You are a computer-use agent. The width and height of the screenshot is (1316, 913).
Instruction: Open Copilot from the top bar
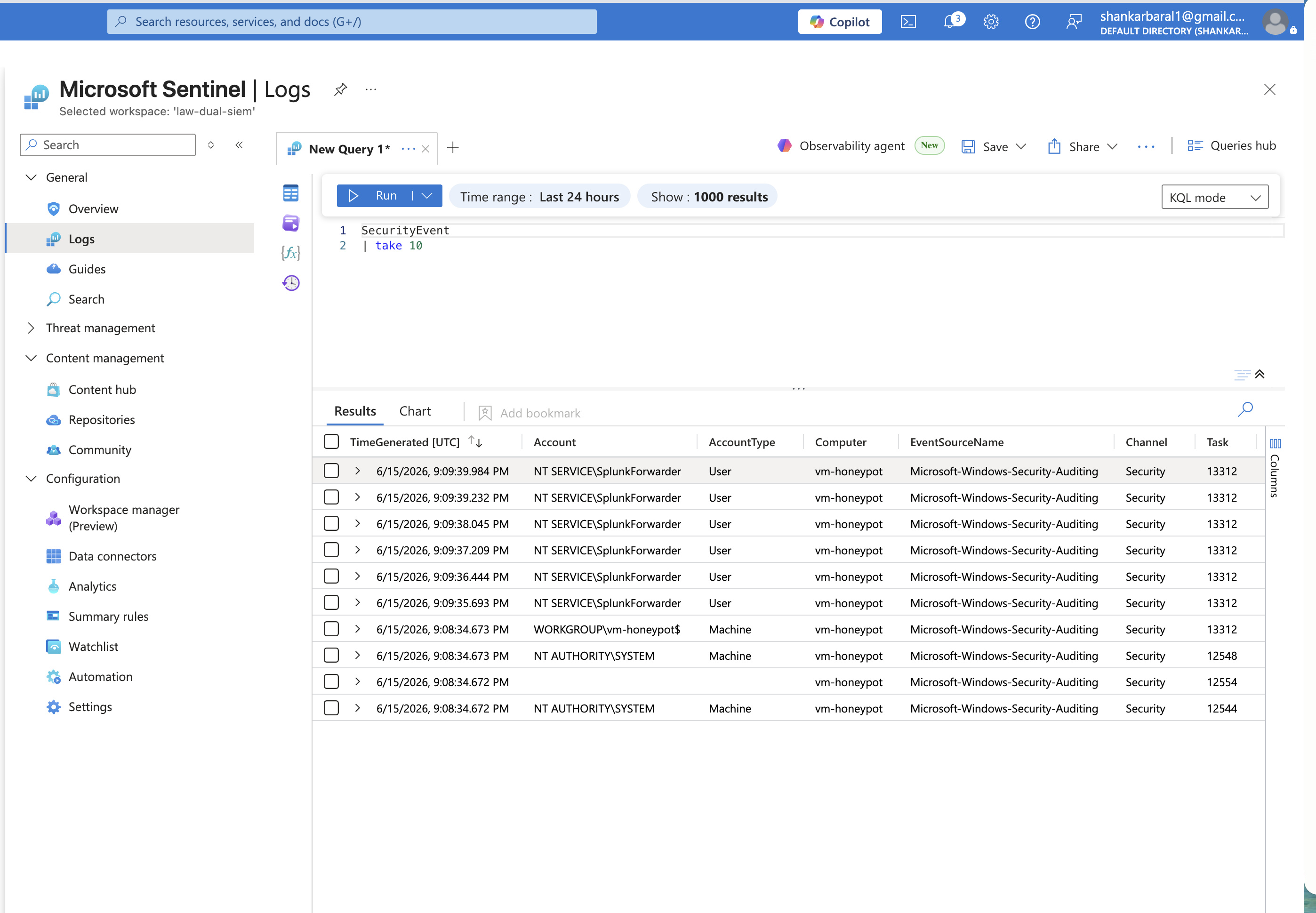point(839,22)
